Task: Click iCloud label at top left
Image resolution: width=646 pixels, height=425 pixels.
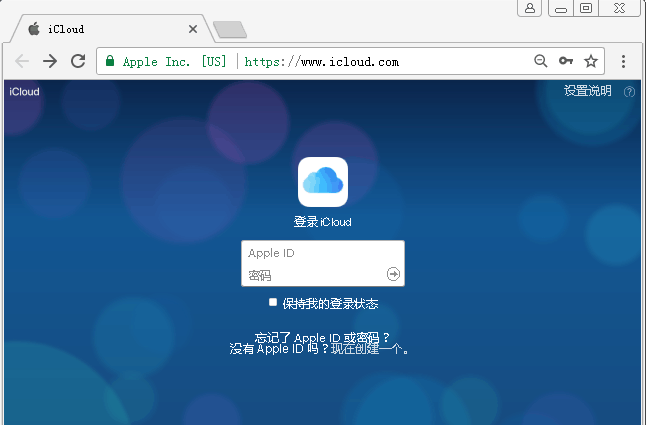Action: point(24,91)
